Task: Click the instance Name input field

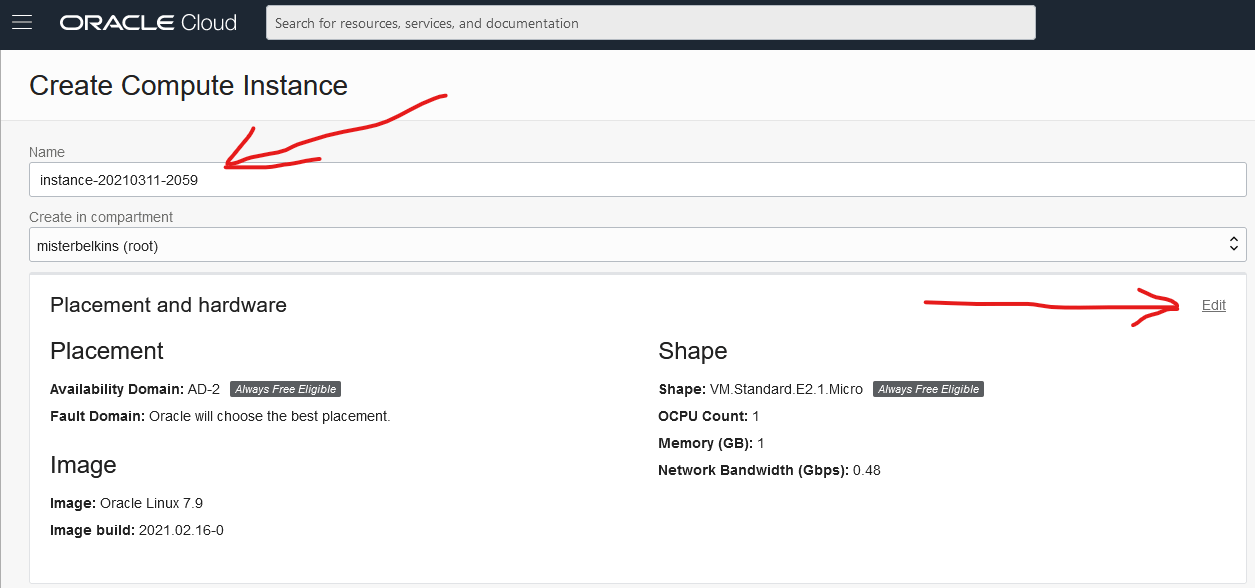Action: (638, 180)
